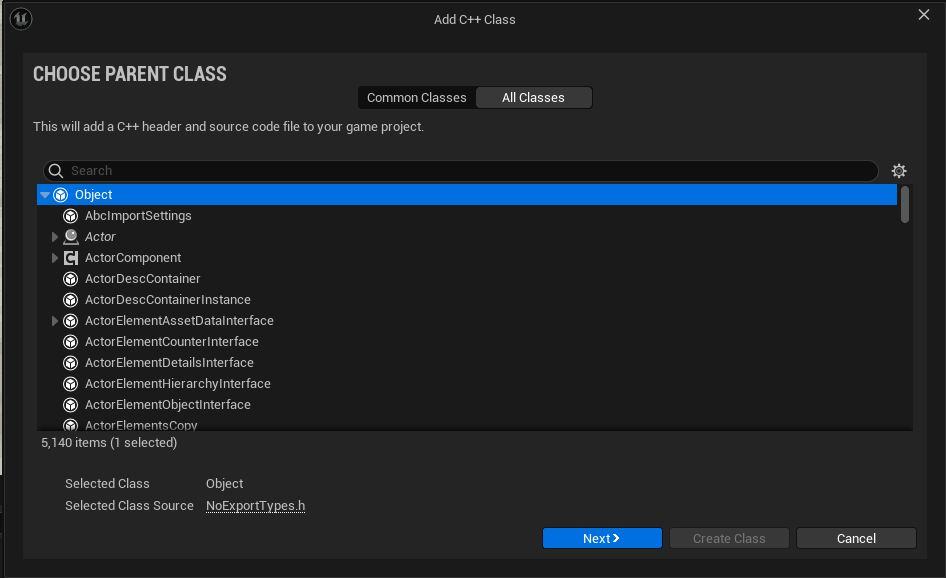Expand the ActorComponent tree node
The image size is (946, 578).
[55, 257]
